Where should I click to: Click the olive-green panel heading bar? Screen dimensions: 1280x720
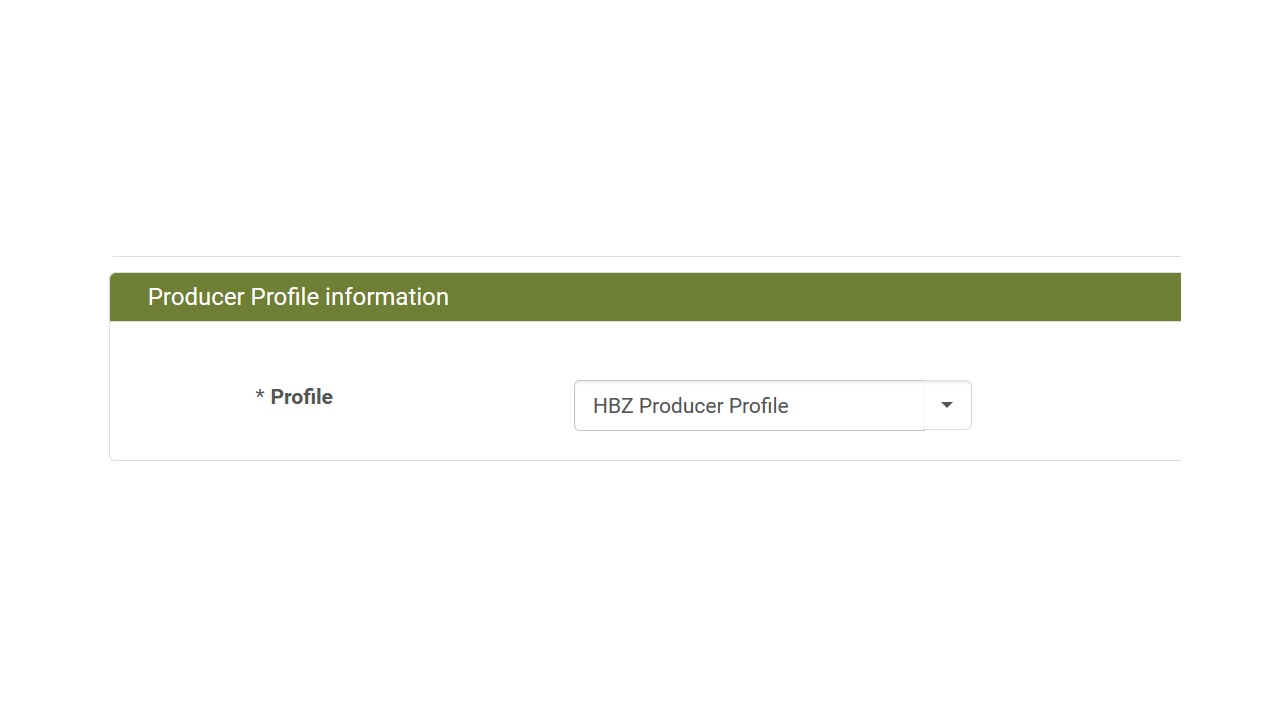pos(644,297)
